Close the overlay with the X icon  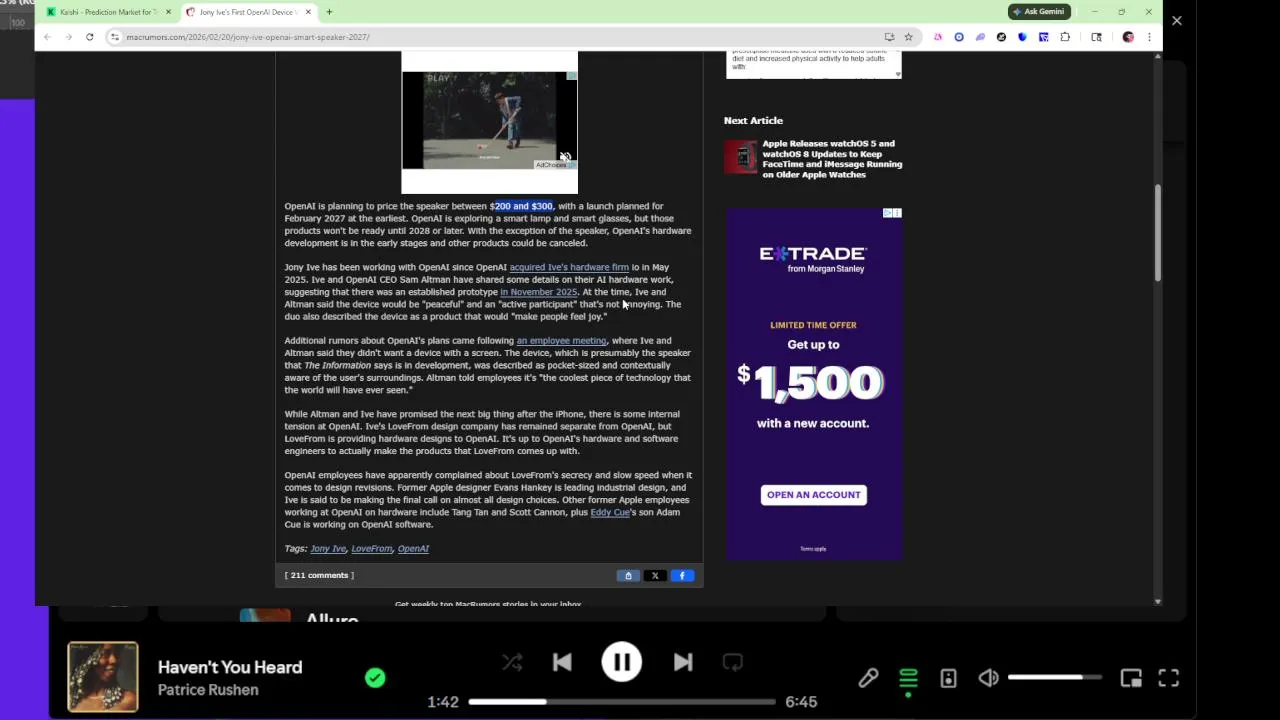click(x=1176, y=20)
